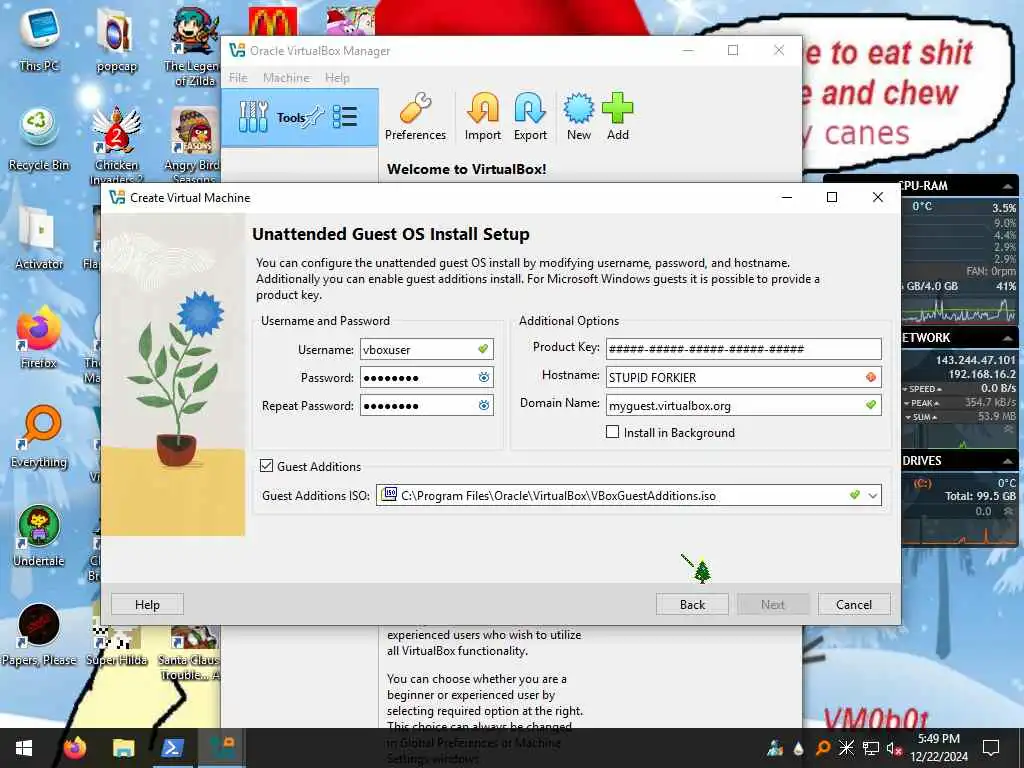Expand the Guest Additions ISO dropdown

(x=872, y=496)
